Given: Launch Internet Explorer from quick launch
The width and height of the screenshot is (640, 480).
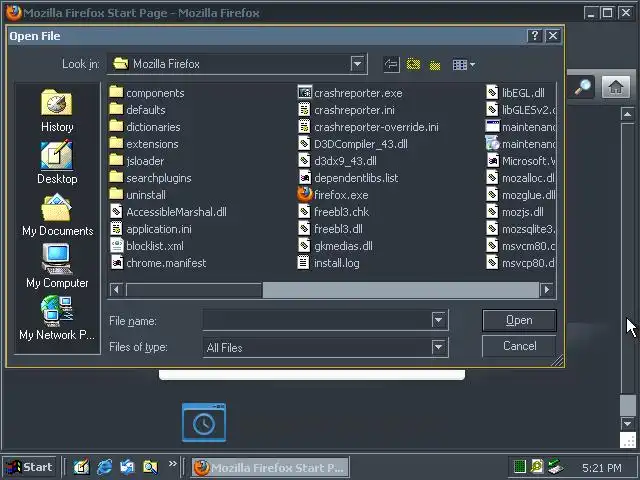Looking at the screenshot, I should 104,467.
